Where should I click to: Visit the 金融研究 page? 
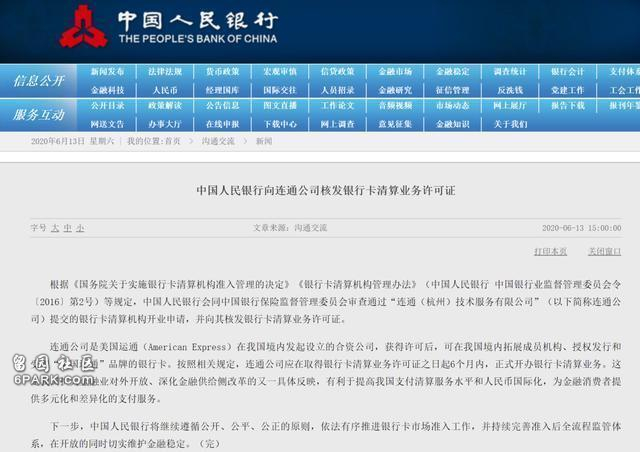[395, 90]
